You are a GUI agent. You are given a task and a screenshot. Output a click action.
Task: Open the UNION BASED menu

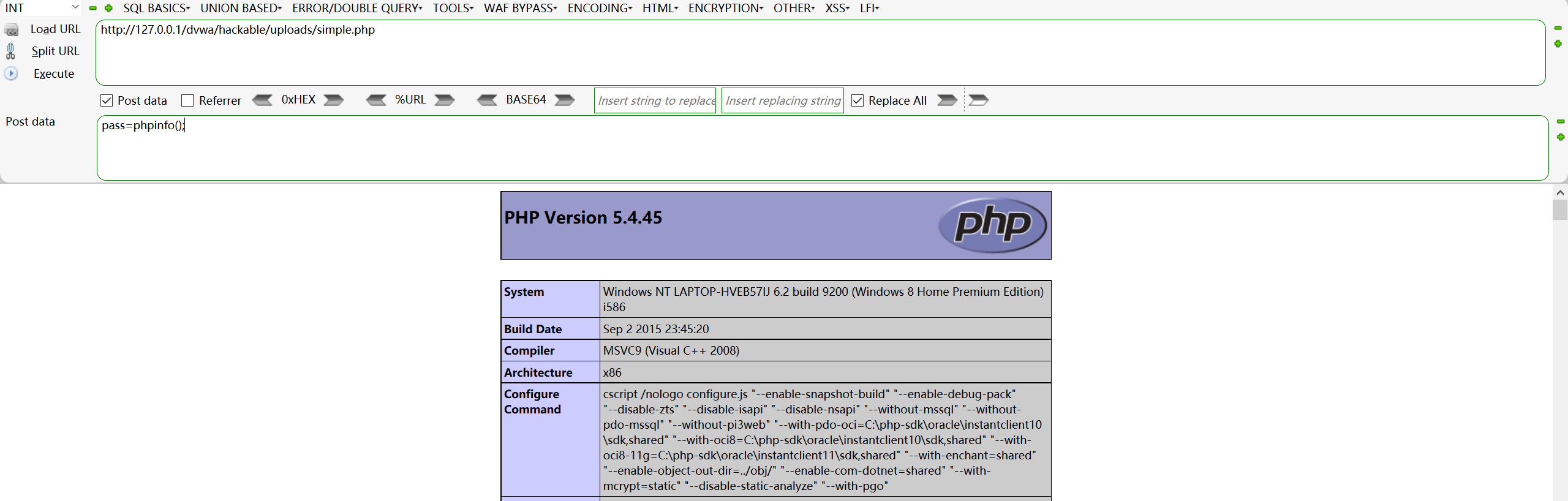point(241,8)
